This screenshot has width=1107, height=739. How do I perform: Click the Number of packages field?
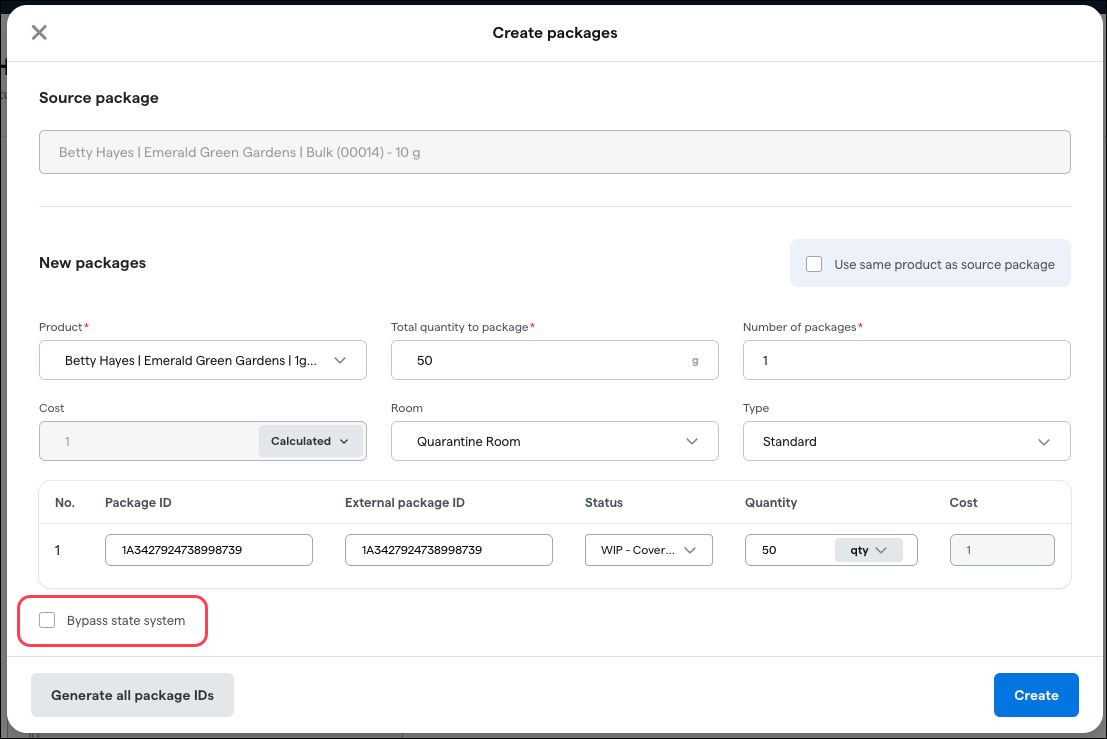906,360
